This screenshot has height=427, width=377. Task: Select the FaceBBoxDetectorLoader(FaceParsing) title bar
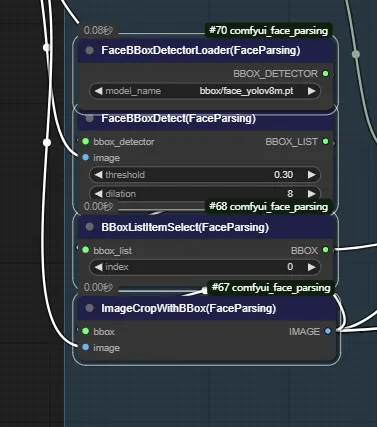coord(206,50)
